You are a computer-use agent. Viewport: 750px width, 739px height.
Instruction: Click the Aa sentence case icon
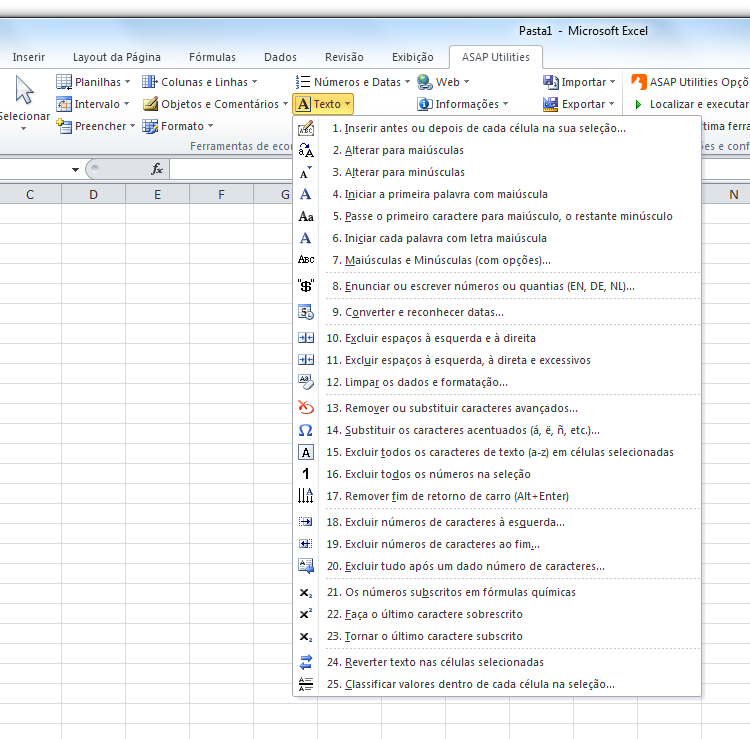click(306, 216)
